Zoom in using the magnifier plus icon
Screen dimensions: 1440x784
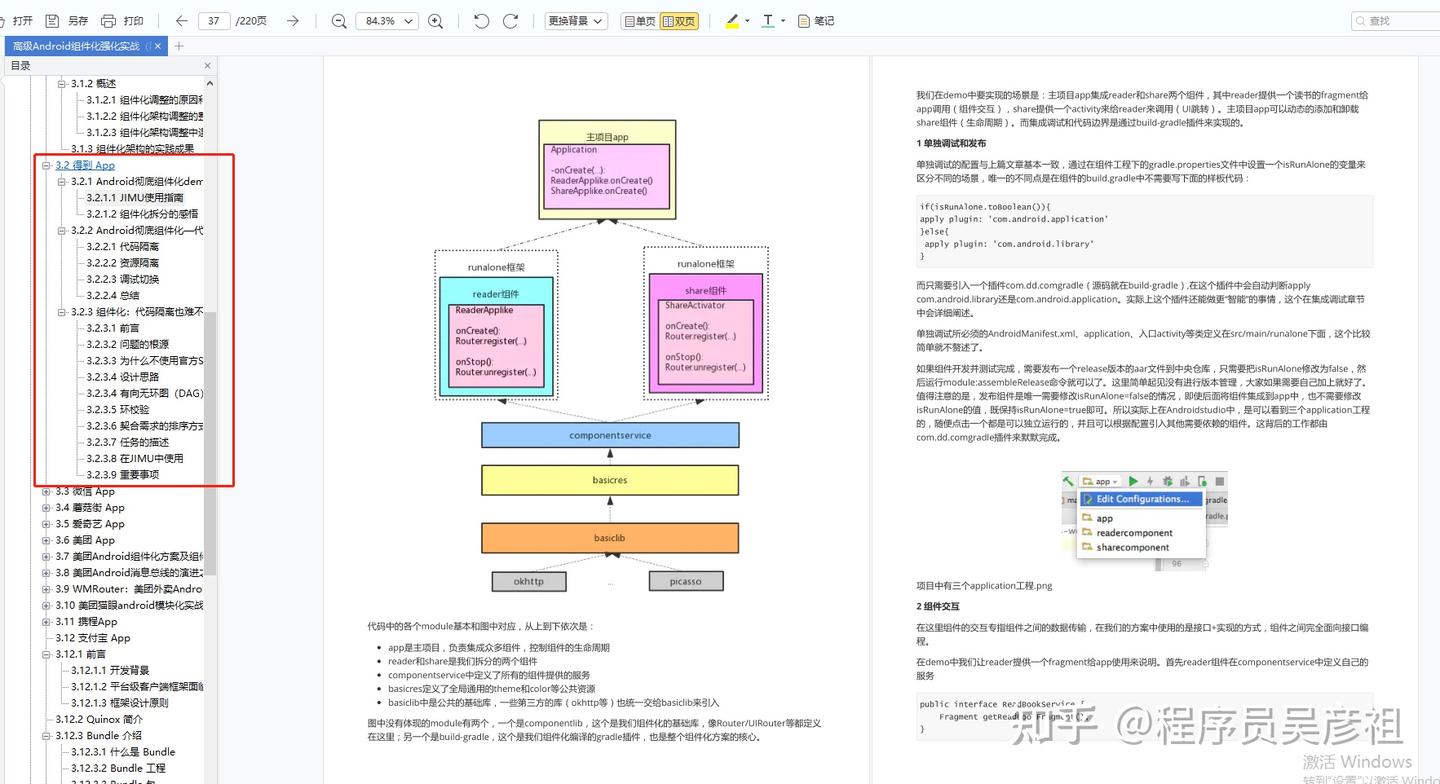(x=435, y=19)
